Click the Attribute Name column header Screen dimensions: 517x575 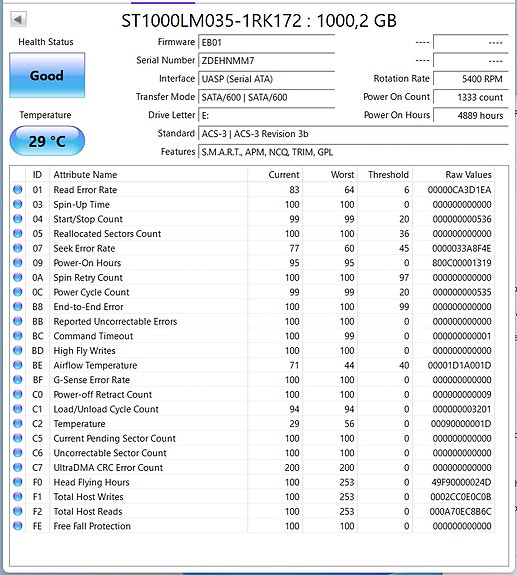[x=148, y=175]
